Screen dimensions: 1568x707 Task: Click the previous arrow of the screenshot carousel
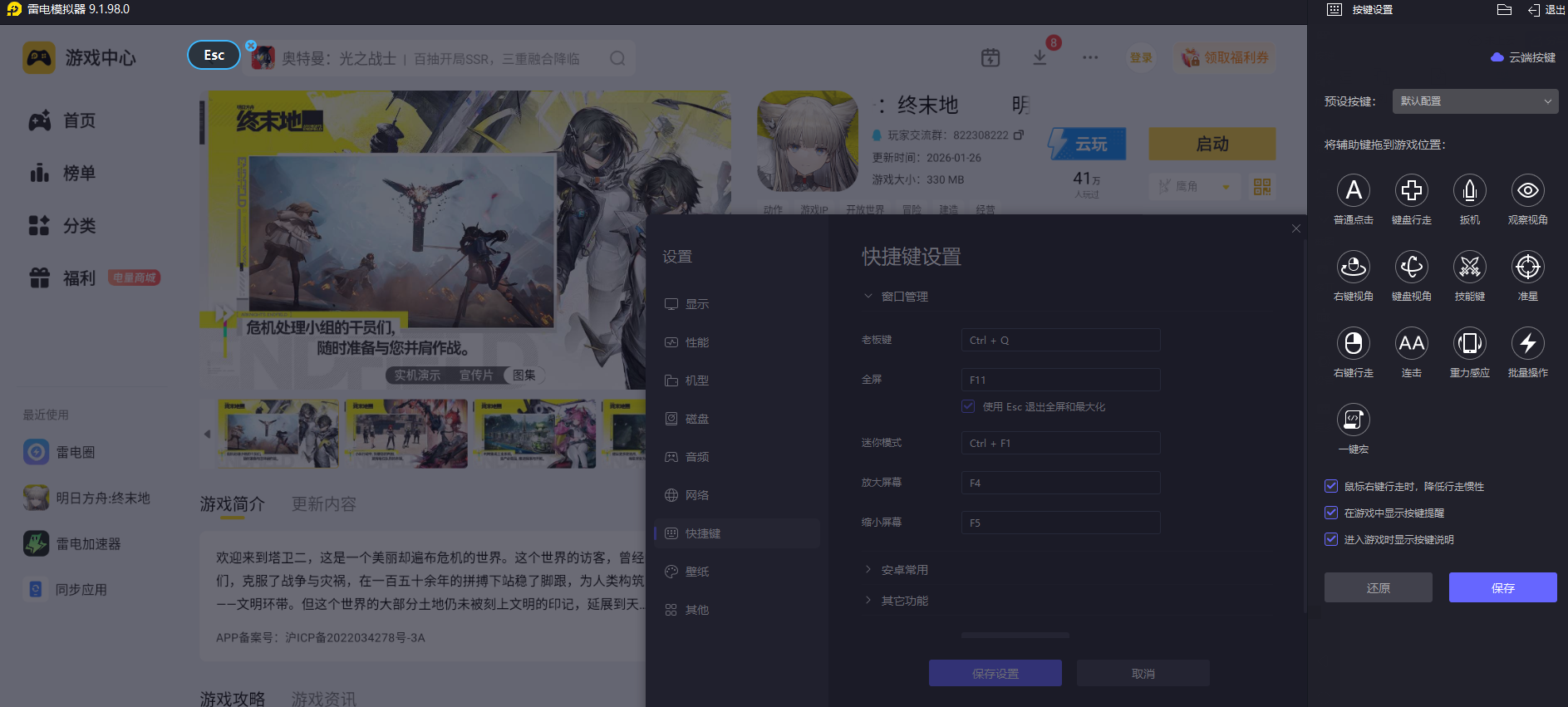207,434
